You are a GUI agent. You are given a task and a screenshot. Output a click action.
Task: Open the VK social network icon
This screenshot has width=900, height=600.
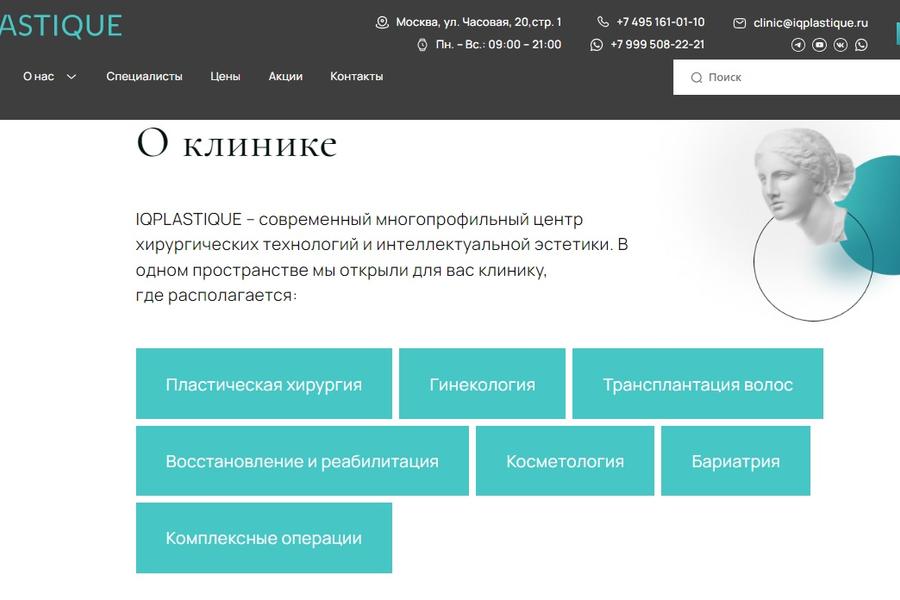pyautogui.click(x=840, y=45)
